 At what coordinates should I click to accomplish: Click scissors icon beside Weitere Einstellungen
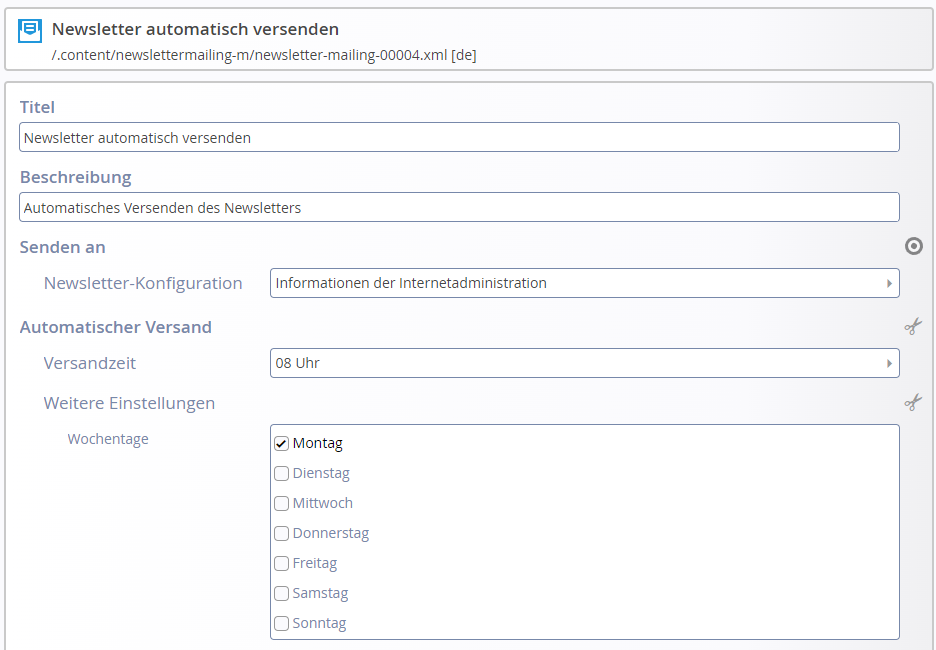pyautogui.click(x=913, y=402)
